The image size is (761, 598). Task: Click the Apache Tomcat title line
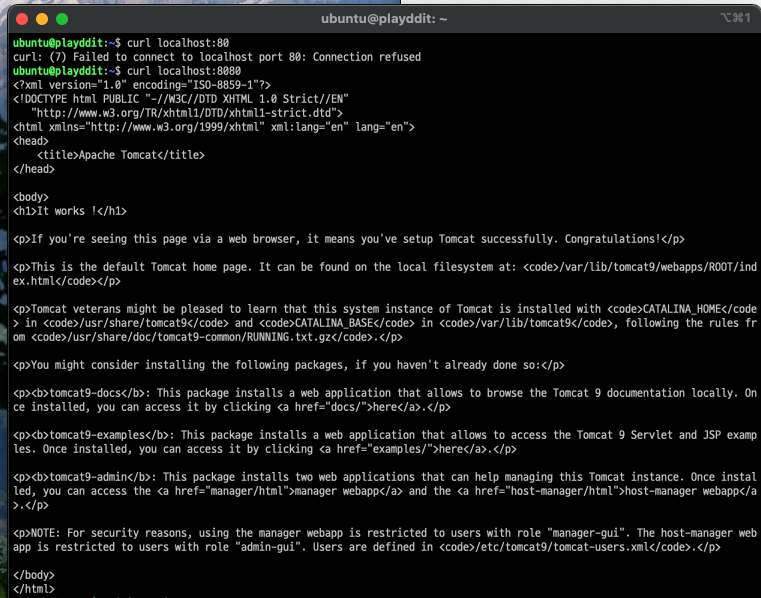[121, 155]
